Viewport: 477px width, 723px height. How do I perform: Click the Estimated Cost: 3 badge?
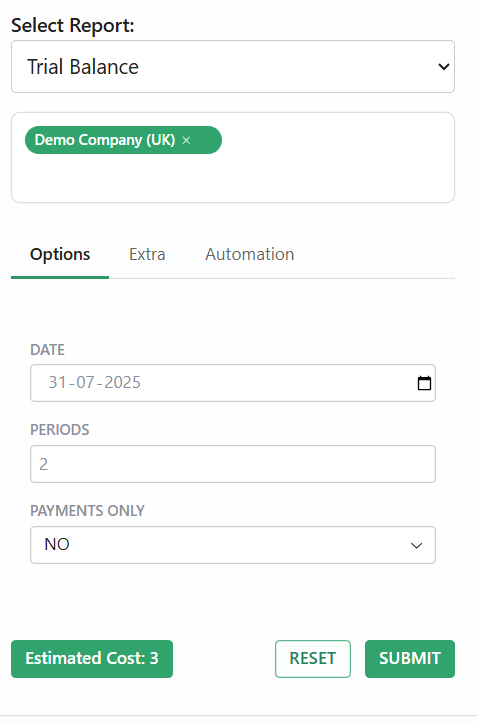(92, 658)
